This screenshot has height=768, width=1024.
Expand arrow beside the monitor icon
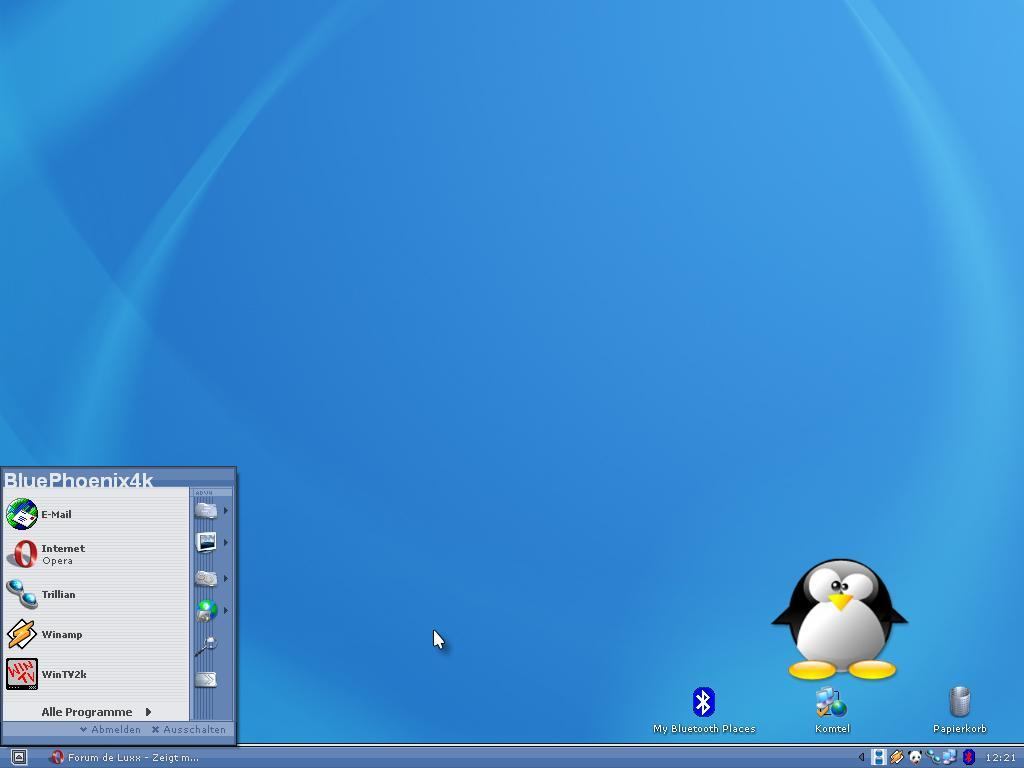point(226,542)
